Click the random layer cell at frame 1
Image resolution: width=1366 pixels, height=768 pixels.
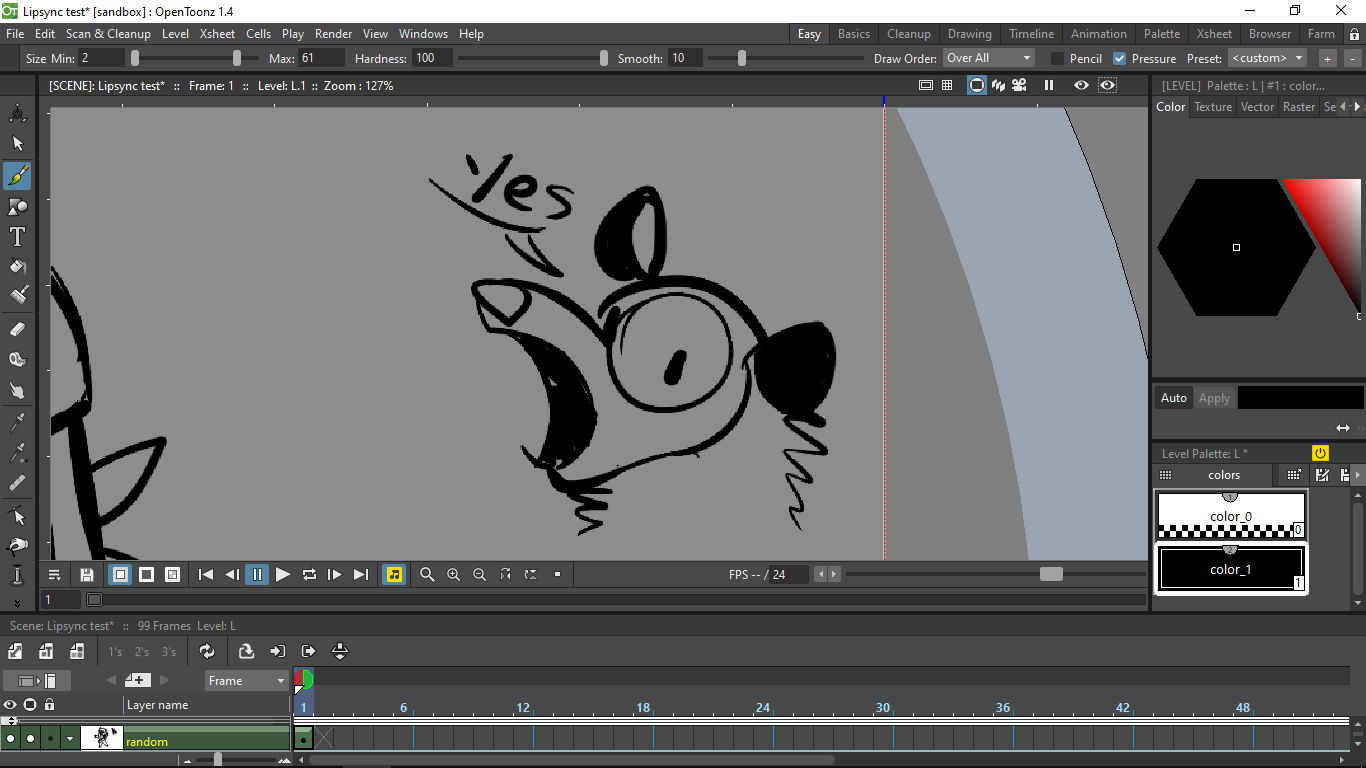[302, 741]
